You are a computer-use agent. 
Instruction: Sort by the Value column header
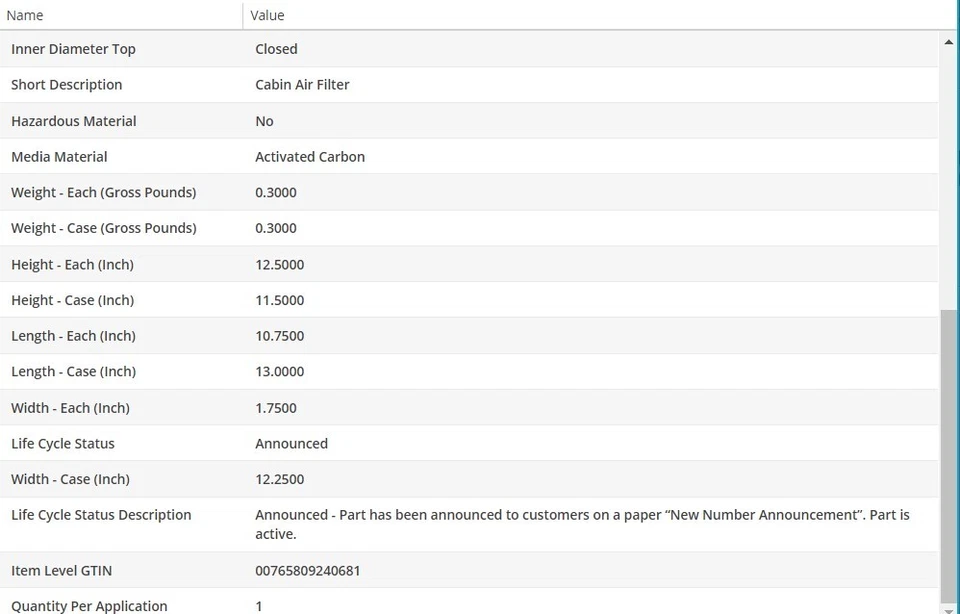point(267,15)
